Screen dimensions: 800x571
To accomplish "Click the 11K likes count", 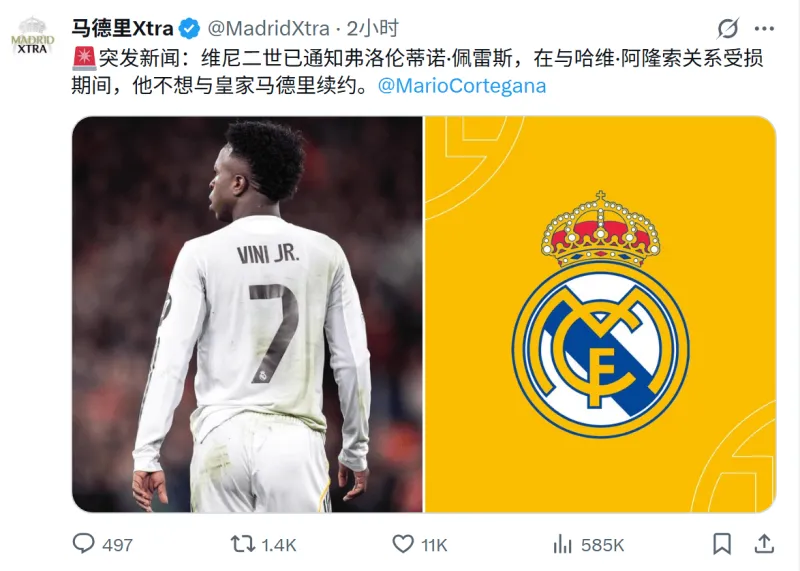I will pos(434,545).
